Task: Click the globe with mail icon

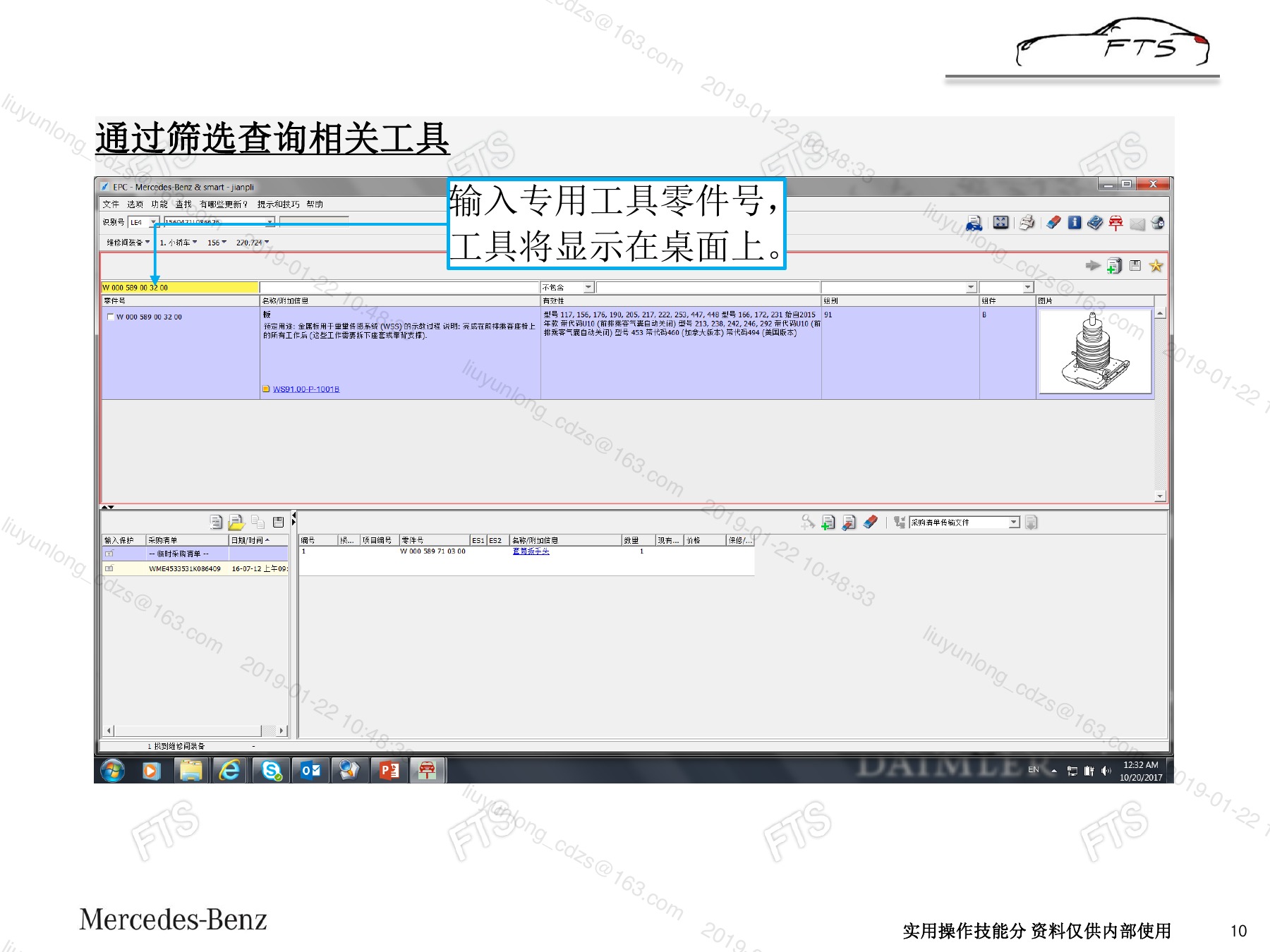Action: pos(1157,224)
